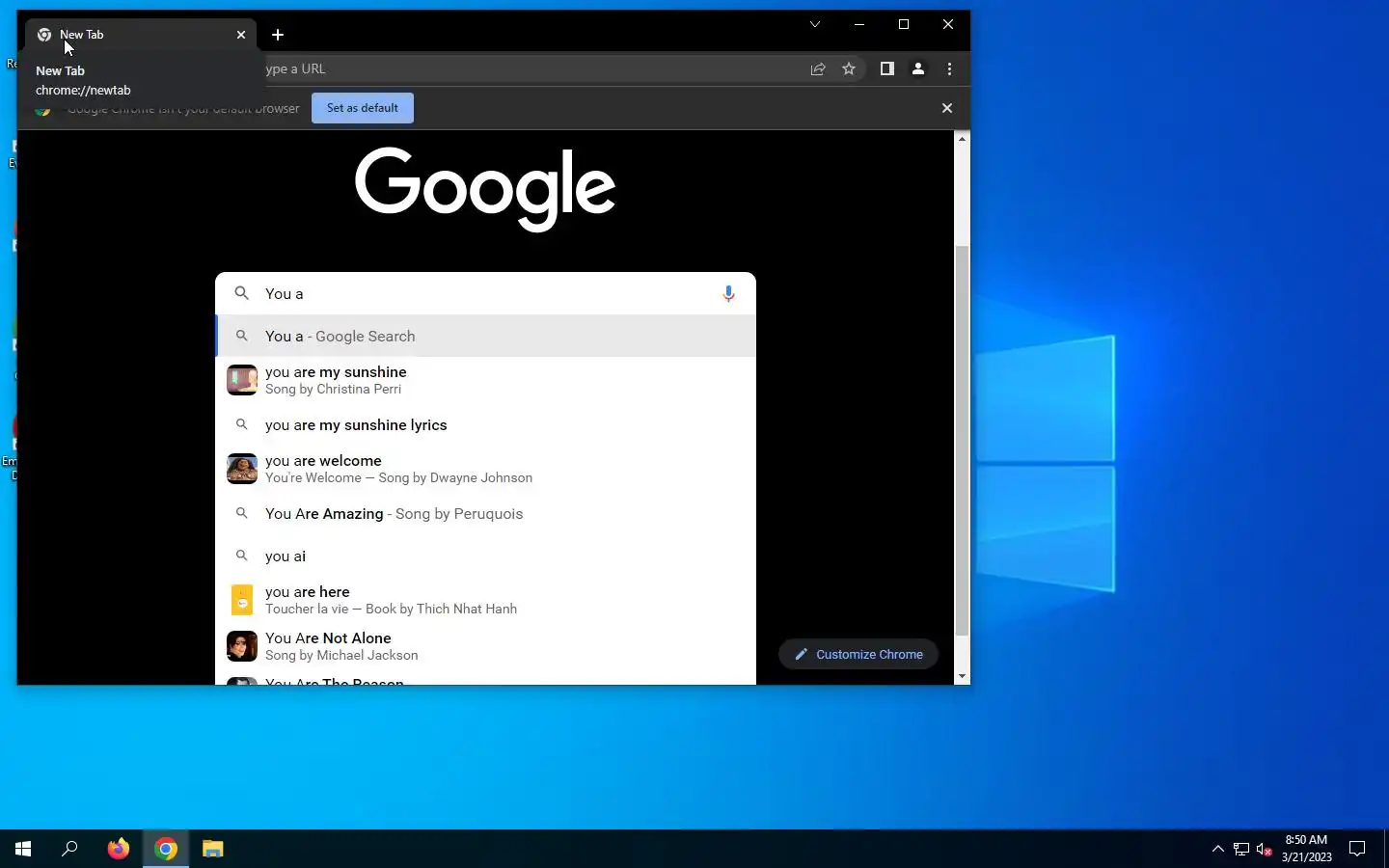The image size is (1389, 868).
Task: Open the Windows notification center
Action: click(x=1357, y=849)
